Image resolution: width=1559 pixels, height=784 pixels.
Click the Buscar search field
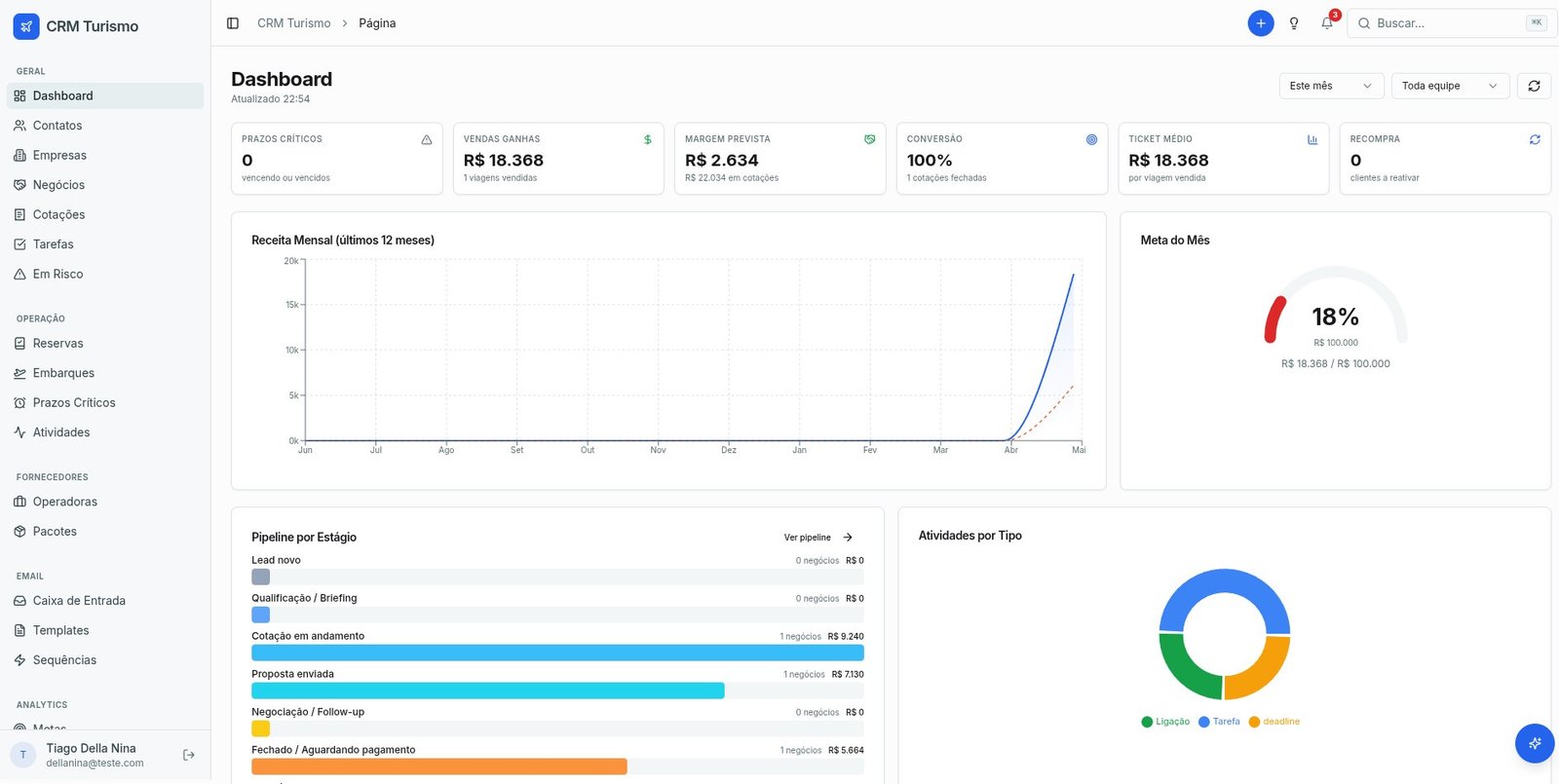tap(1452, 23)
